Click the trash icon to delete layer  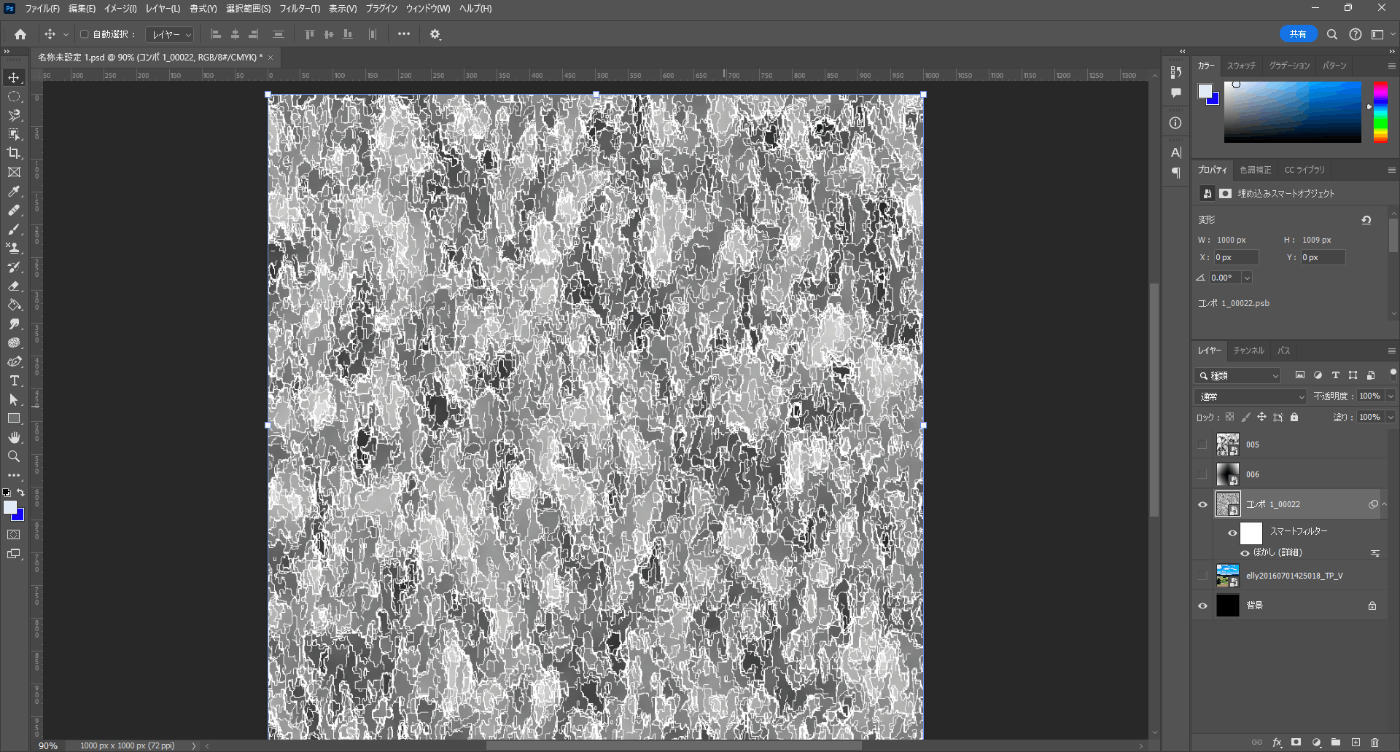tap(1375, 742)
